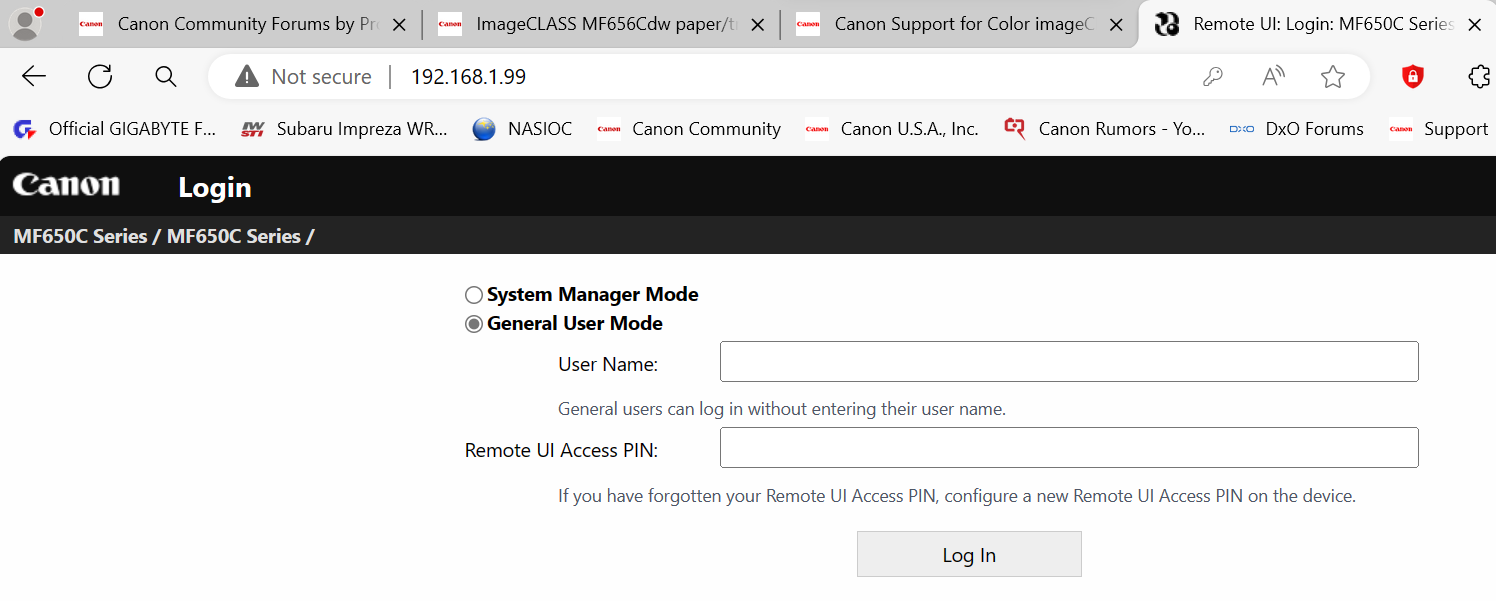Image resolution: width=1496 pixels, height=601 pixels.
Task: Open the saved passwords key icon
Action: [1213, 77]
